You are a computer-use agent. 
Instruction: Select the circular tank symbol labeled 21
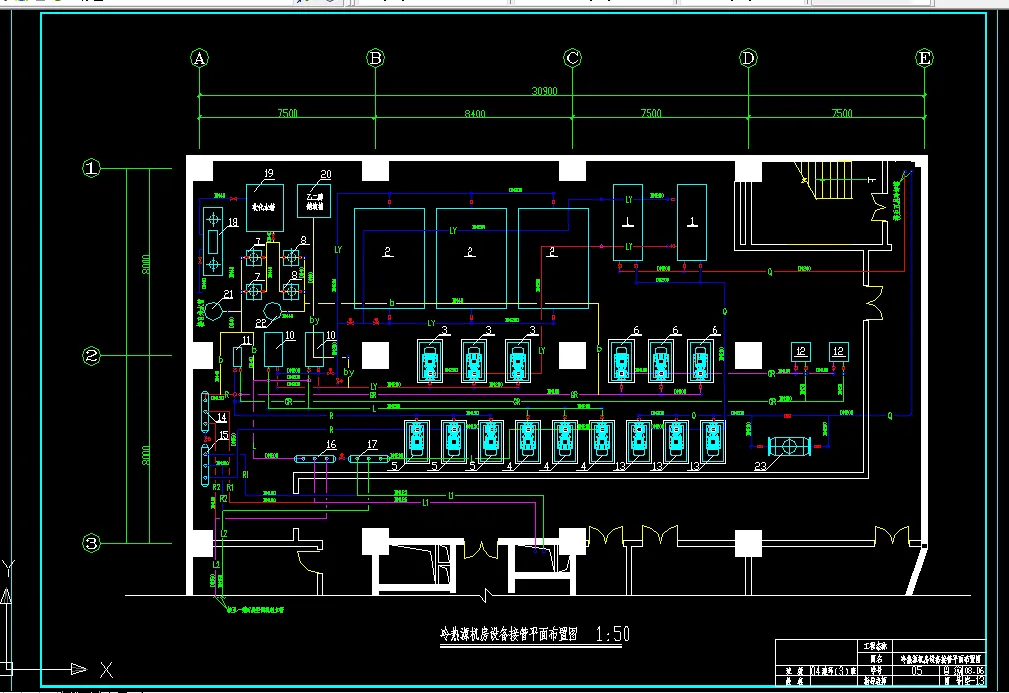pos(214,311)
